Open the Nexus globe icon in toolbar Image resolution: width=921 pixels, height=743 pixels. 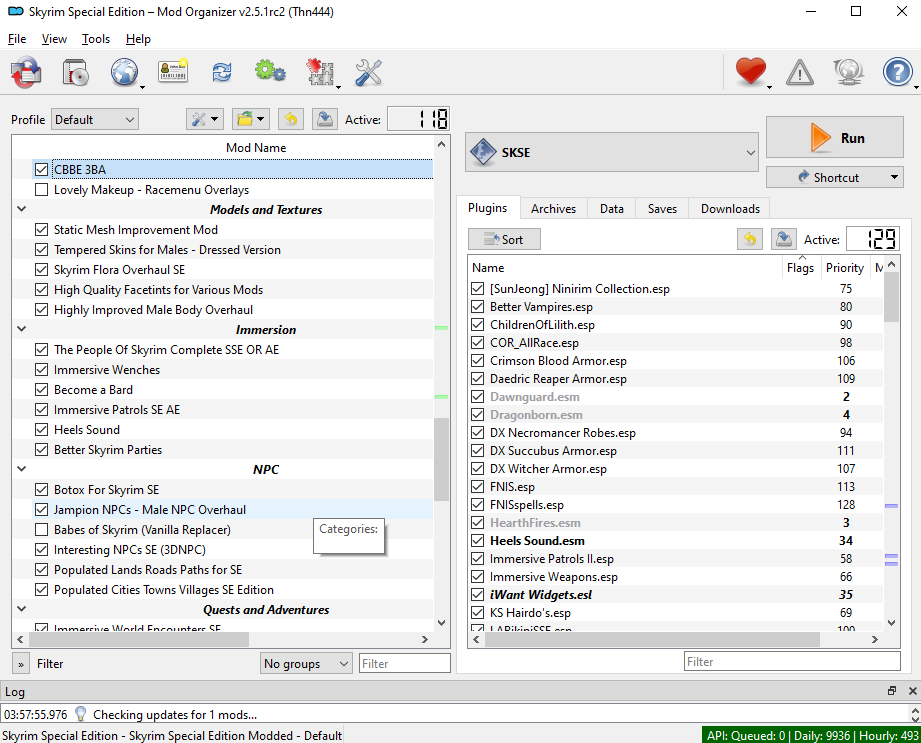click(124, 72)
